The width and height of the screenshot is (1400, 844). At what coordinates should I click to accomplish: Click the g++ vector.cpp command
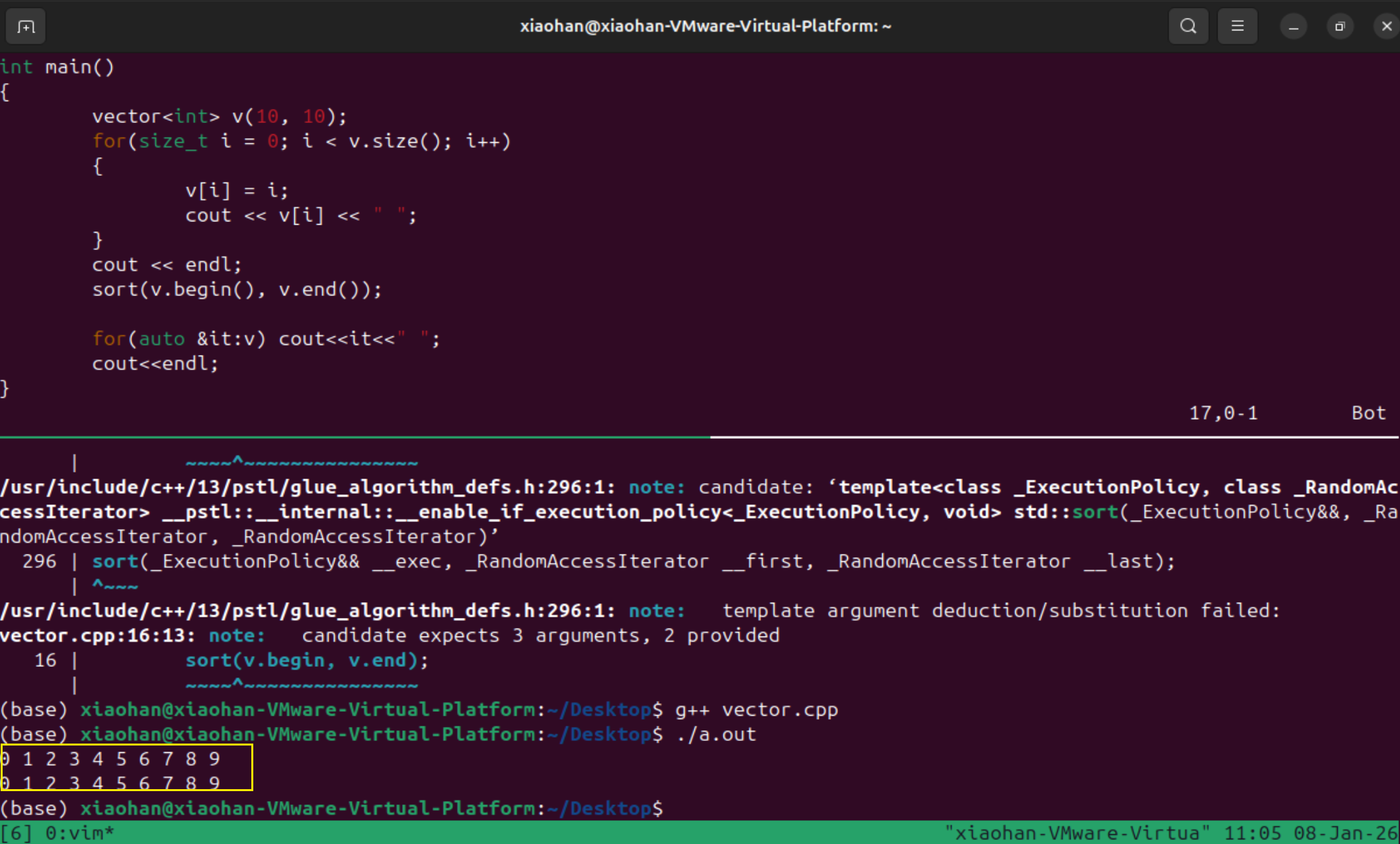point(756,710)
